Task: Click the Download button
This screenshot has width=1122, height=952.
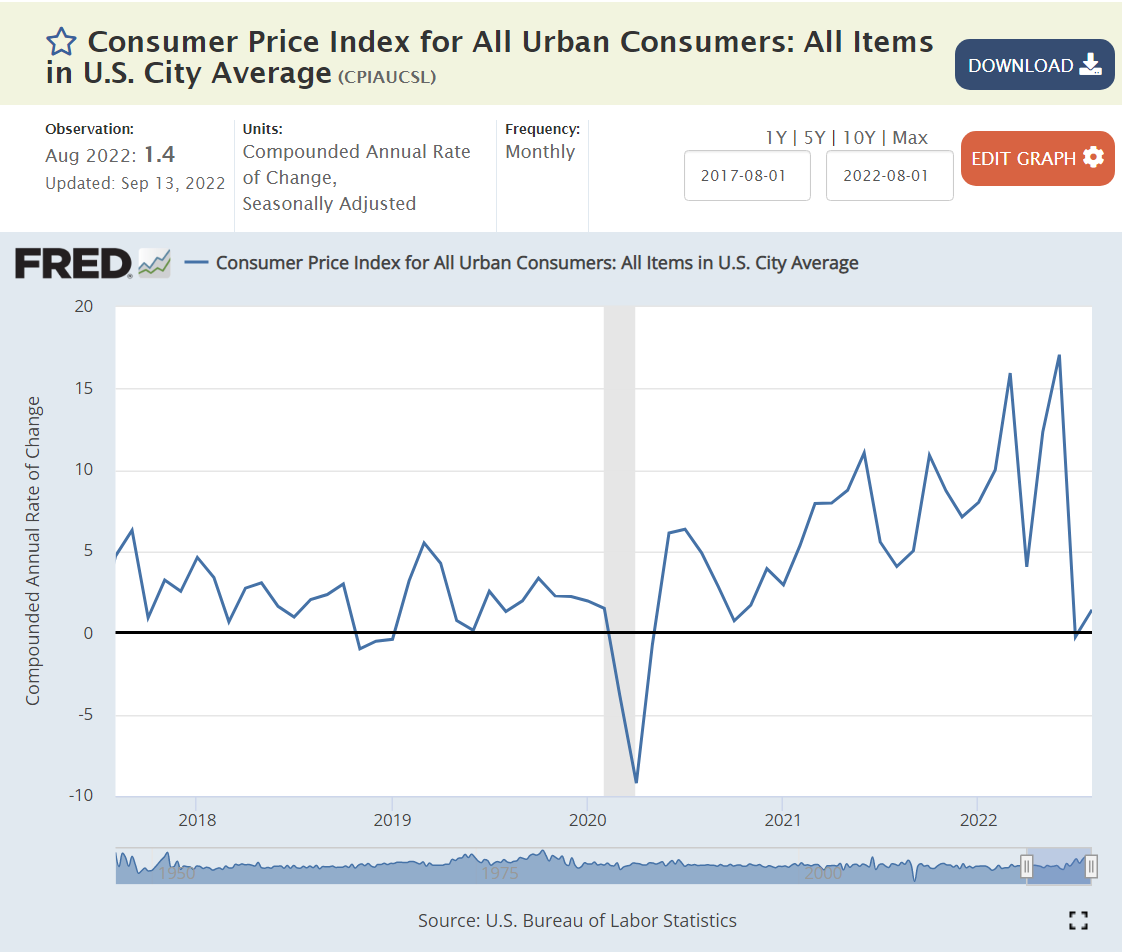Action: 1034,65
